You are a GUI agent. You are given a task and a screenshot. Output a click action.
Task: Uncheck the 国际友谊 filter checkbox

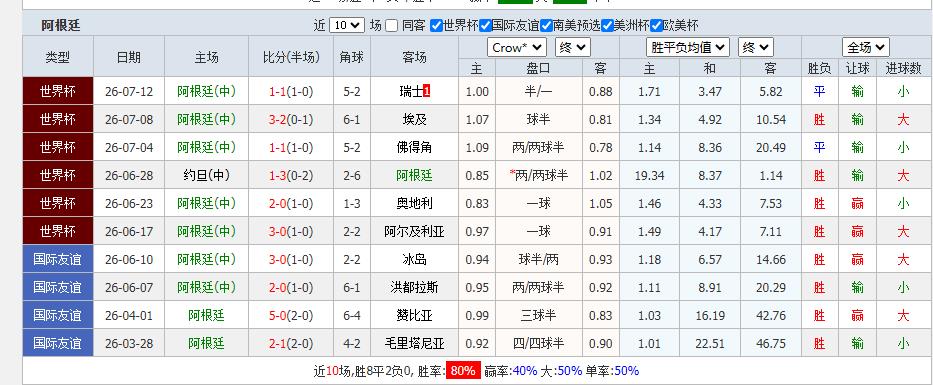(x=485, y=26)
